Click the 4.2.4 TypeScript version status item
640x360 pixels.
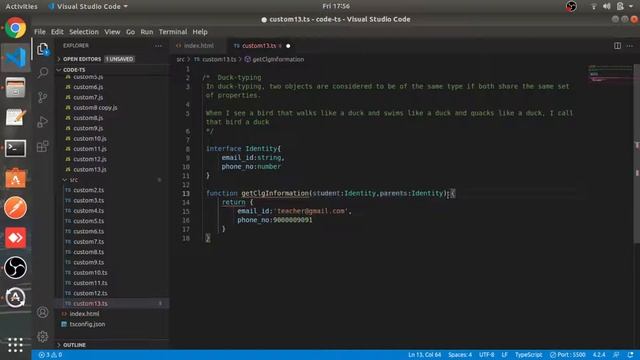click(599, 355)
